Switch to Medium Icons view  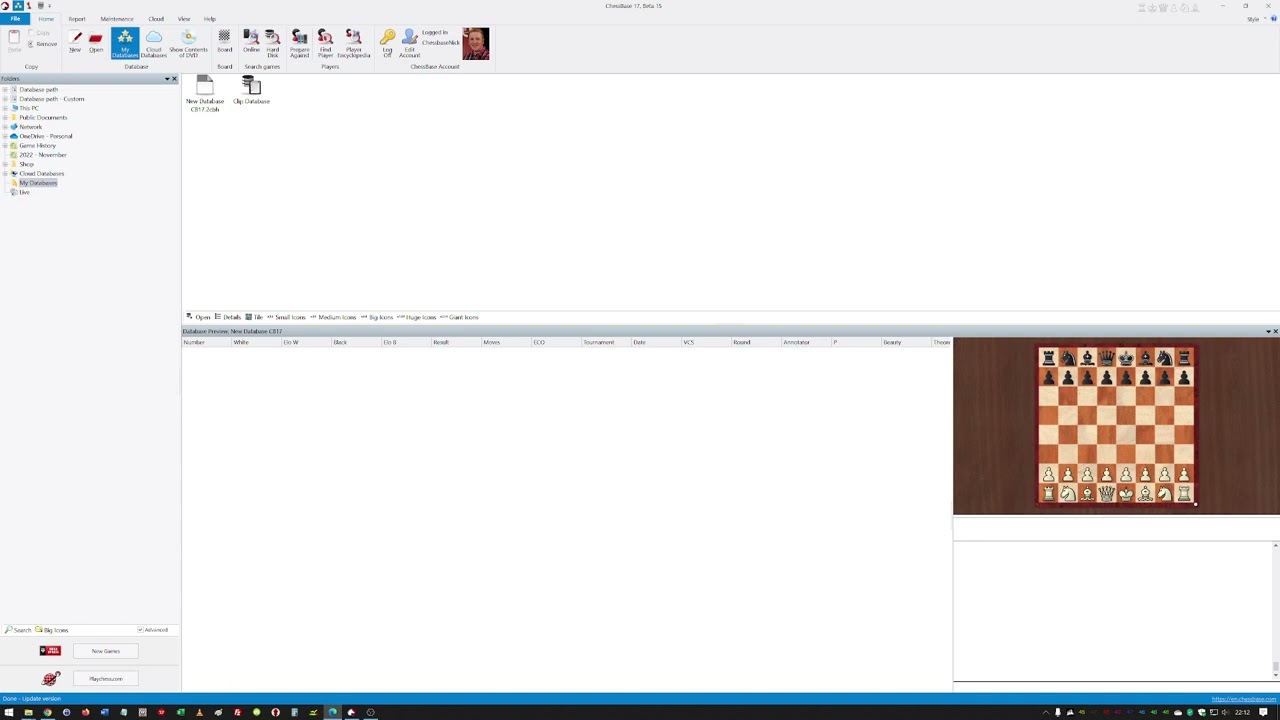[x=333, y=317]
